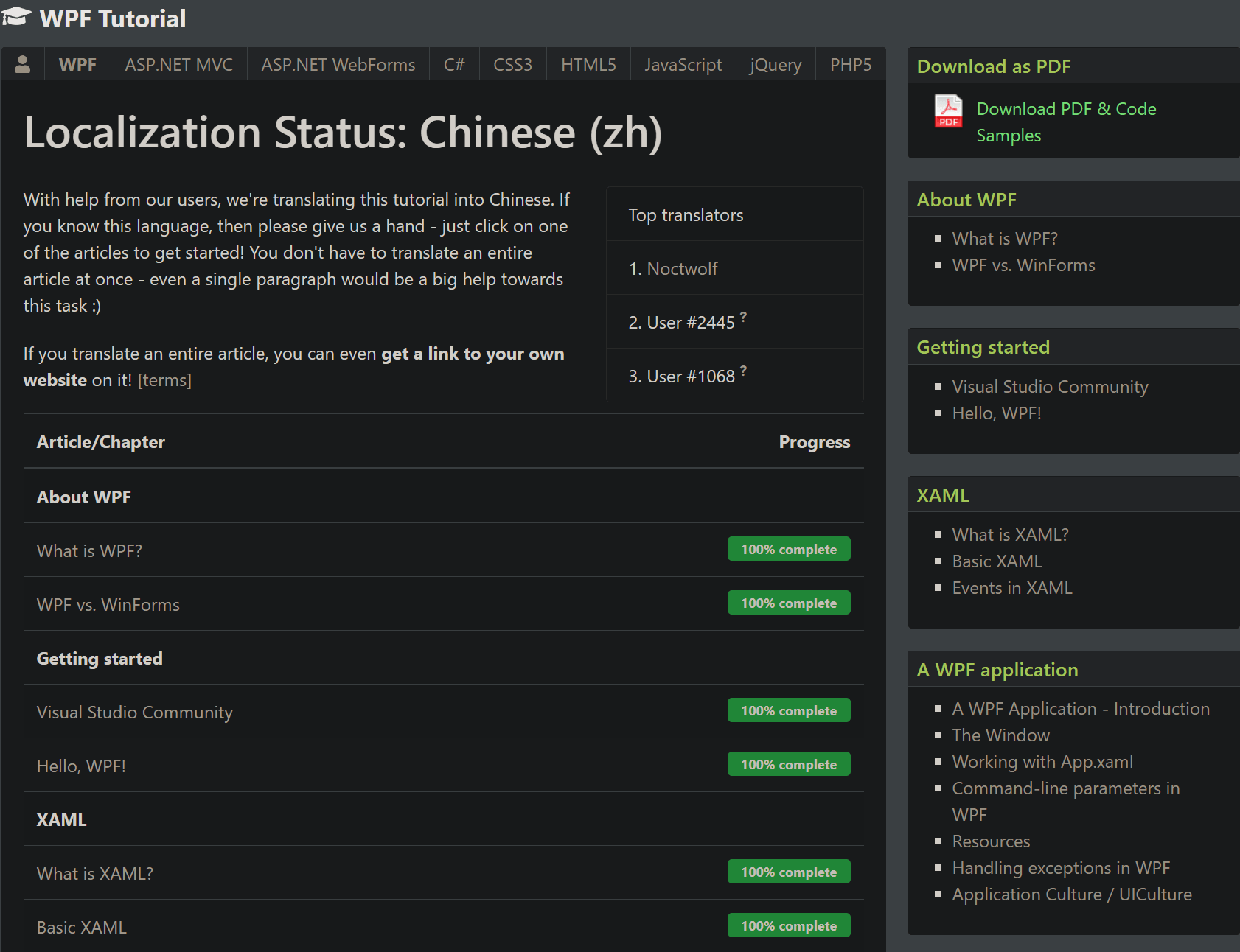Click 100% complete badge for What is WPF?
The image size is (1240, 952).
[x=788, y=550]
